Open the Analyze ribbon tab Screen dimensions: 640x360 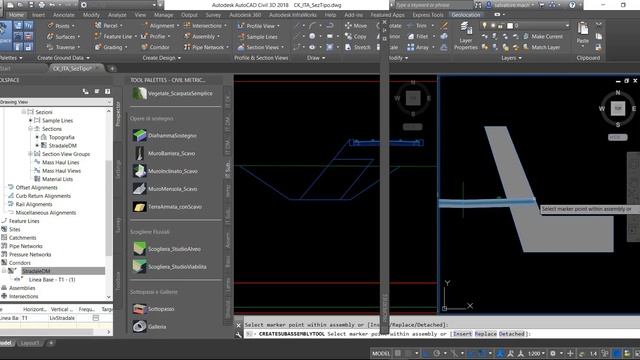pos(117,15)
